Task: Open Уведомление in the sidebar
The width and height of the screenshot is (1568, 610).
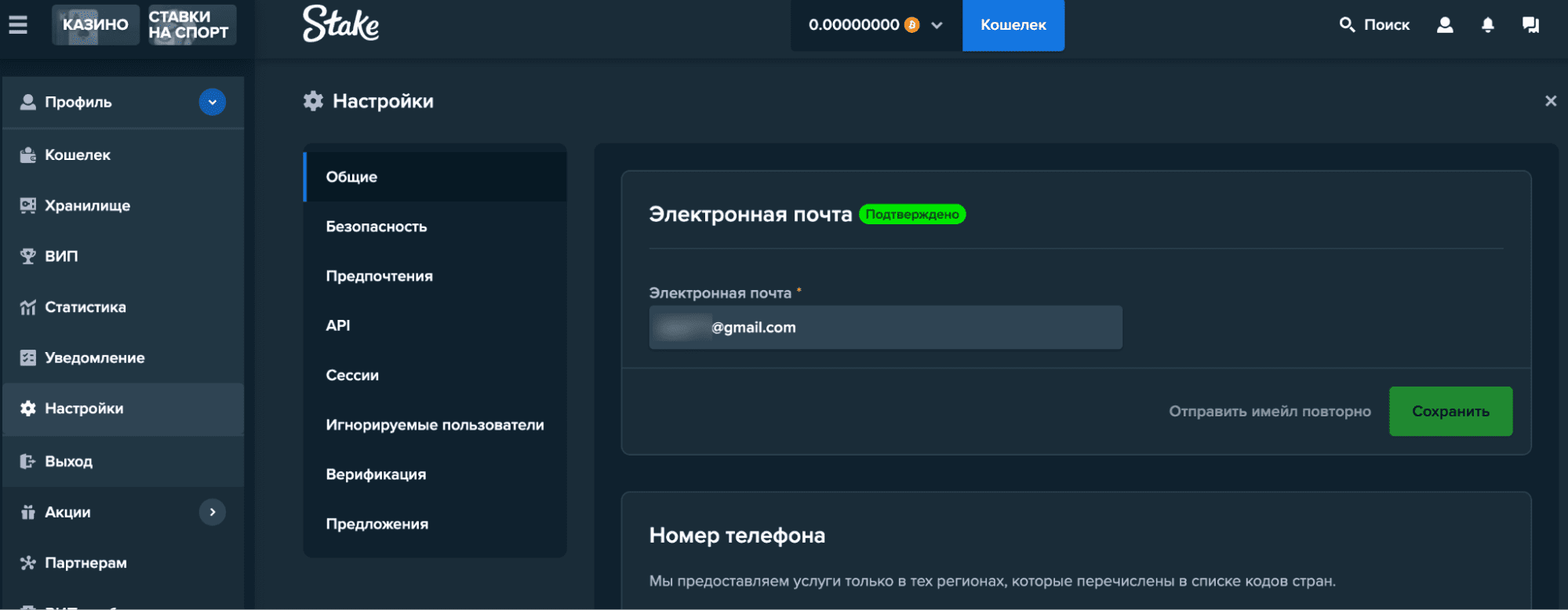Action: pos(123,358)
